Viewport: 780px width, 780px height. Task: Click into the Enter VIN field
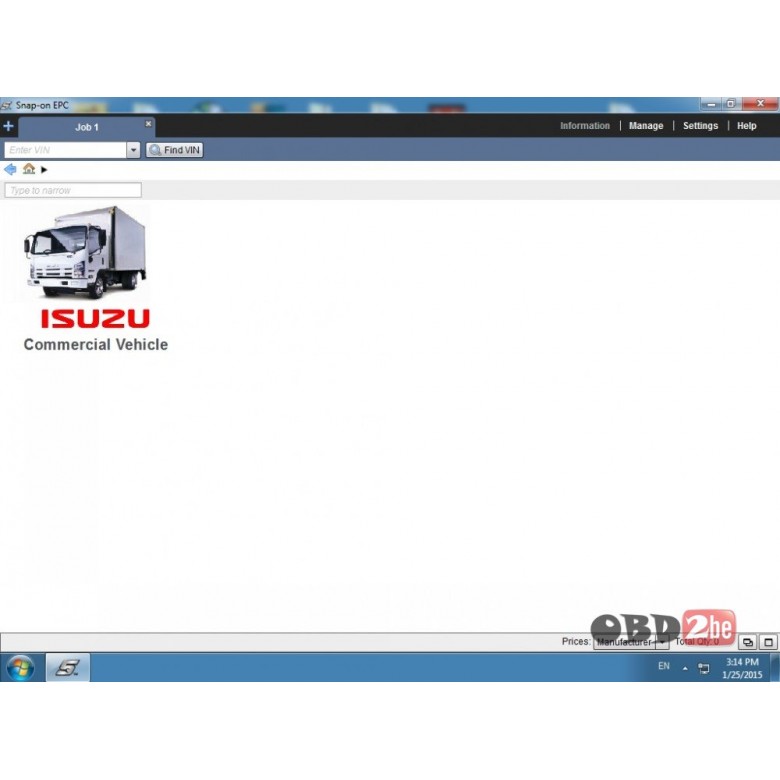[x=65, y=150]
